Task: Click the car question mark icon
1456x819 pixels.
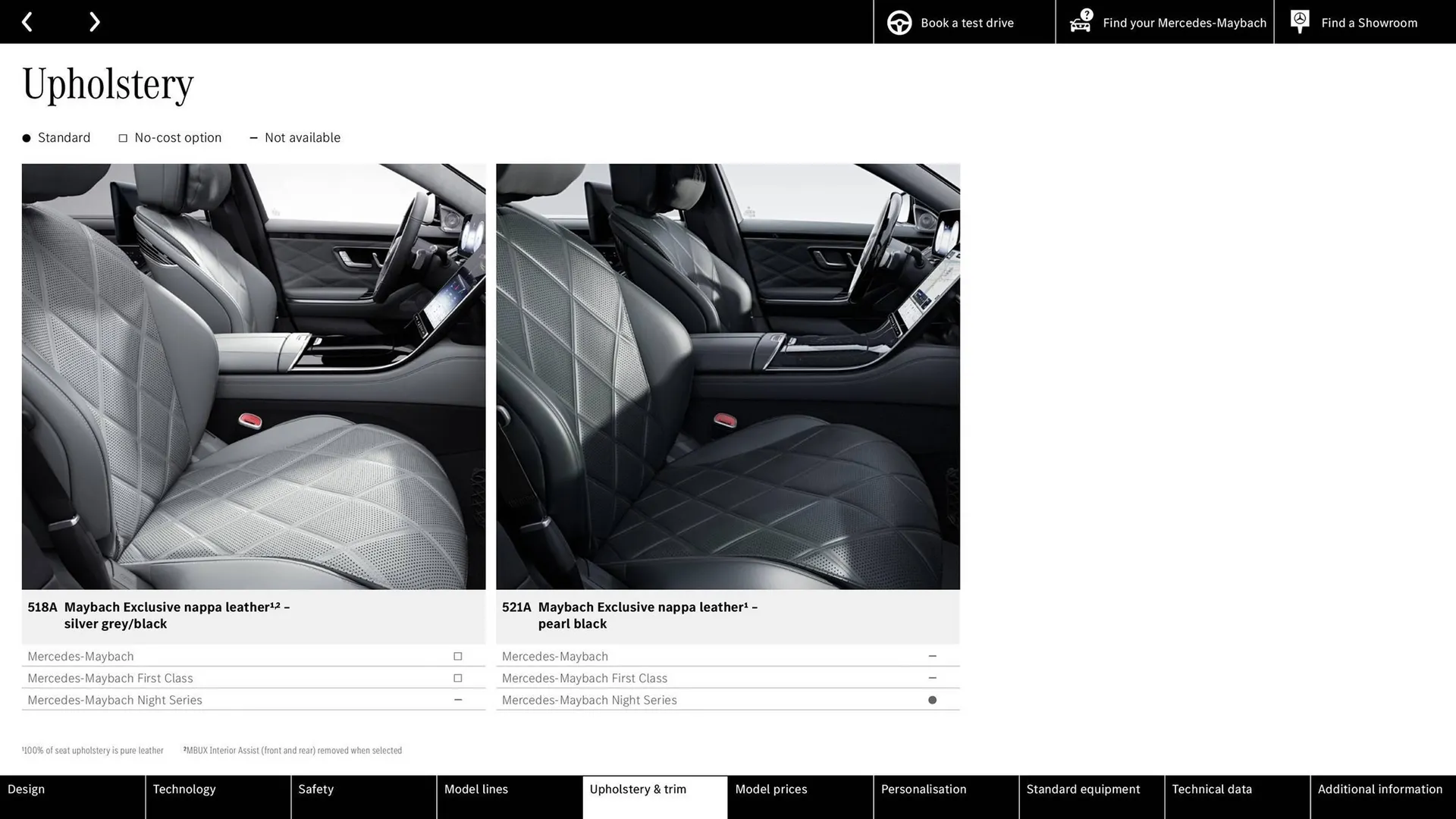Action: coord(1081,21)
